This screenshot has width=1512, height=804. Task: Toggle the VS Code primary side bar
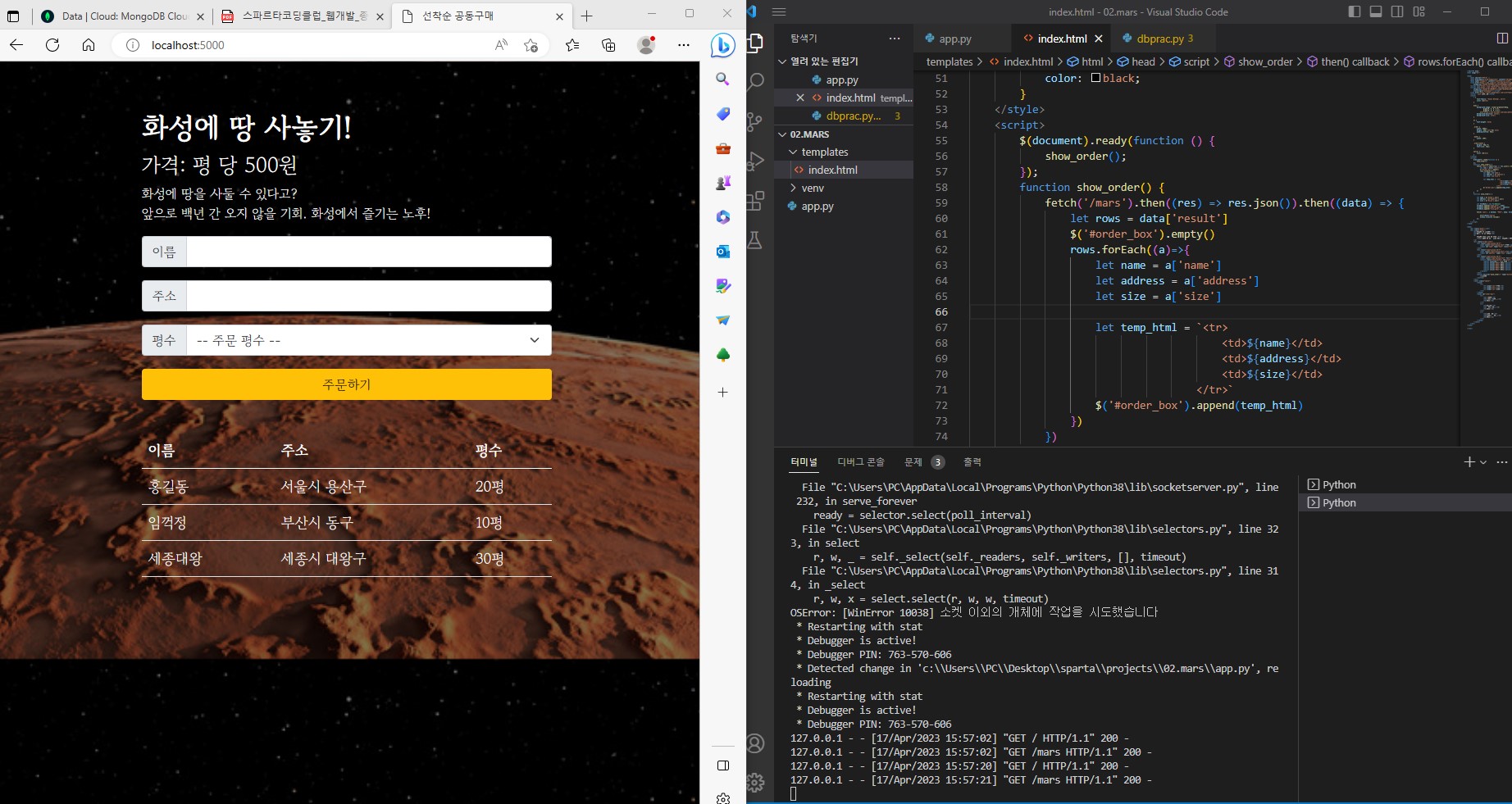(1355, 11)
